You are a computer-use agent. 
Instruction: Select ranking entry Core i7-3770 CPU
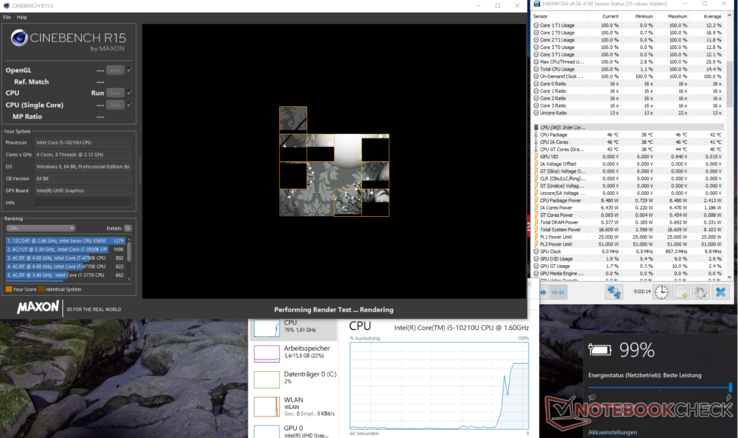click(x=65, y=275)
